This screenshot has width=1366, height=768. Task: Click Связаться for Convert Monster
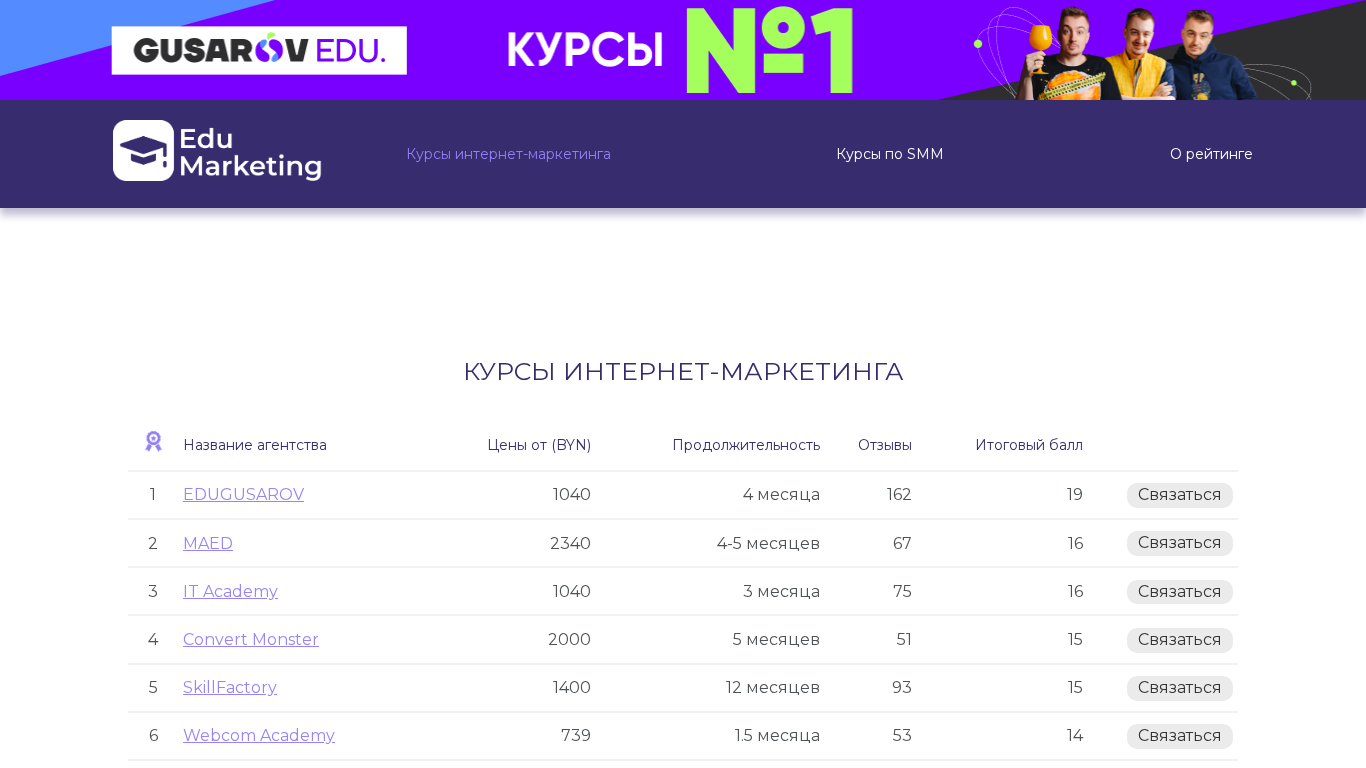[x=1180, y=640]
